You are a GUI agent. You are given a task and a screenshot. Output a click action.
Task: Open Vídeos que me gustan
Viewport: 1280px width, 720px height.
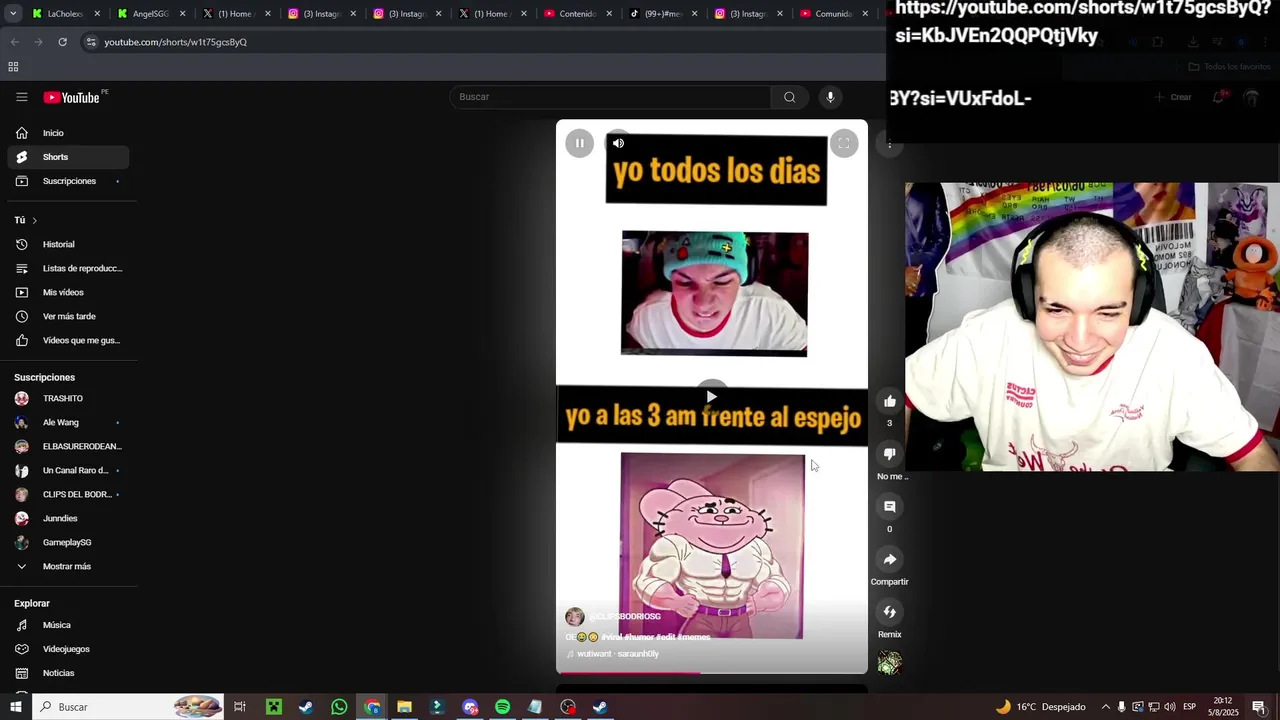(68, 340)
